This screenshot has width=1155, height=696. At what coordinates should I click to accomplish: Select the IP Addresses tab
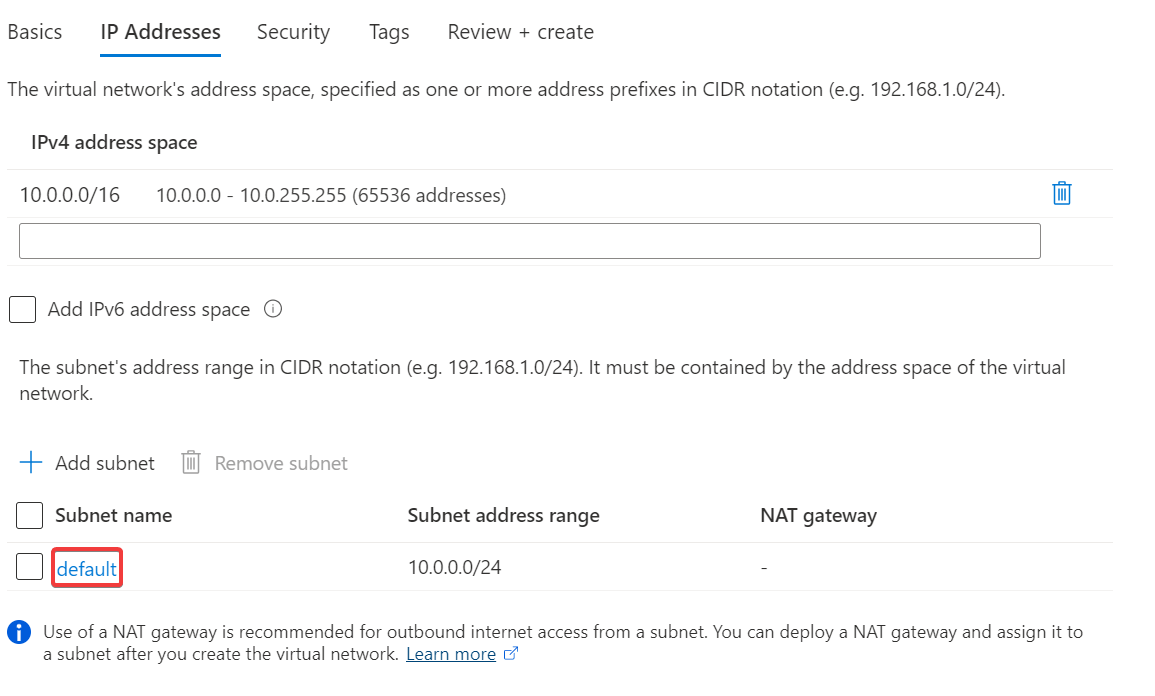coord(160,32)
